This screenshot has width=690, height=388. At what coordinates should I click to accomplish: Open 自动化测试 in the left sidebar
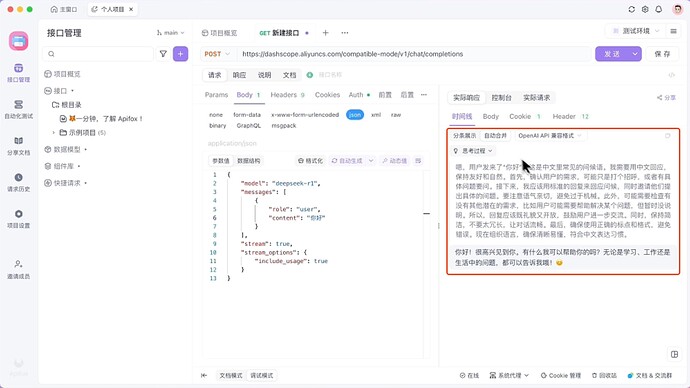(x=18, y=109)
